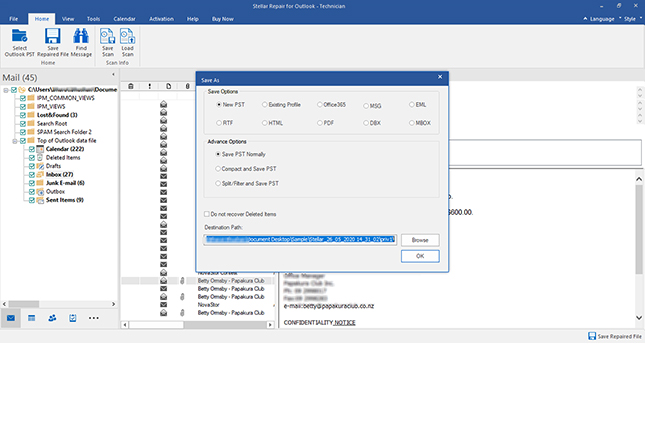The height and width of the screenshot is (421, 645).
Task: Uncheck the IPM_COMMON_VIEWS folder checkbox
Action: tap(23, 98)
